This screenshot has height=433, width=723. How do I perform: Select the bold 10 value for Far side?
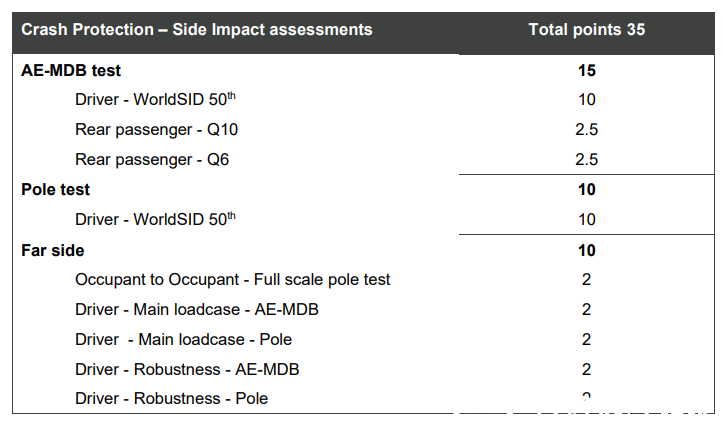(x=586, y=250)
